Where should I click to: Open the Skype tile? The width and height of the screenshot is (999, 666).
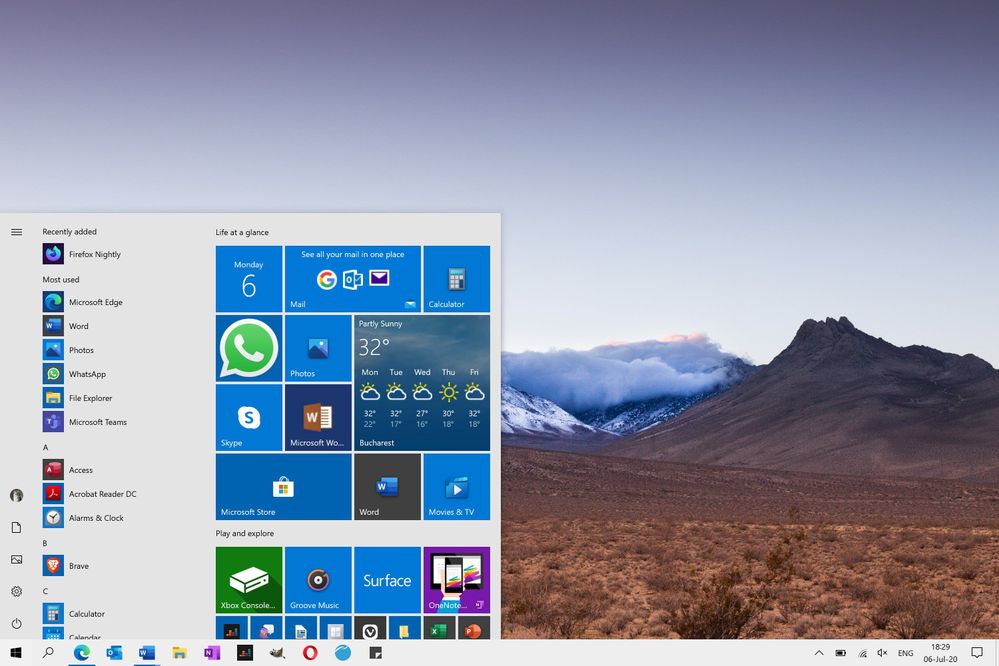(248, 417)
